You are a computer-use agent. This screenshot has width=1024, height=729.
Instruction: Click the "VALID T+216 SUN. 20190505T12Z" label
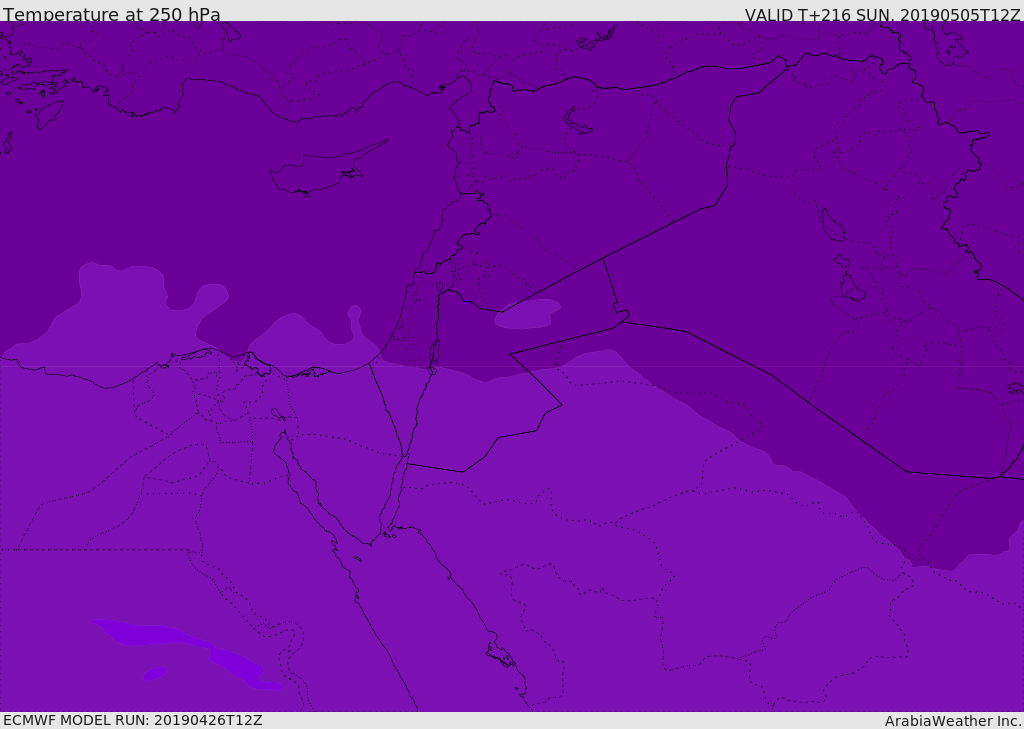click(x=882, y=15)
